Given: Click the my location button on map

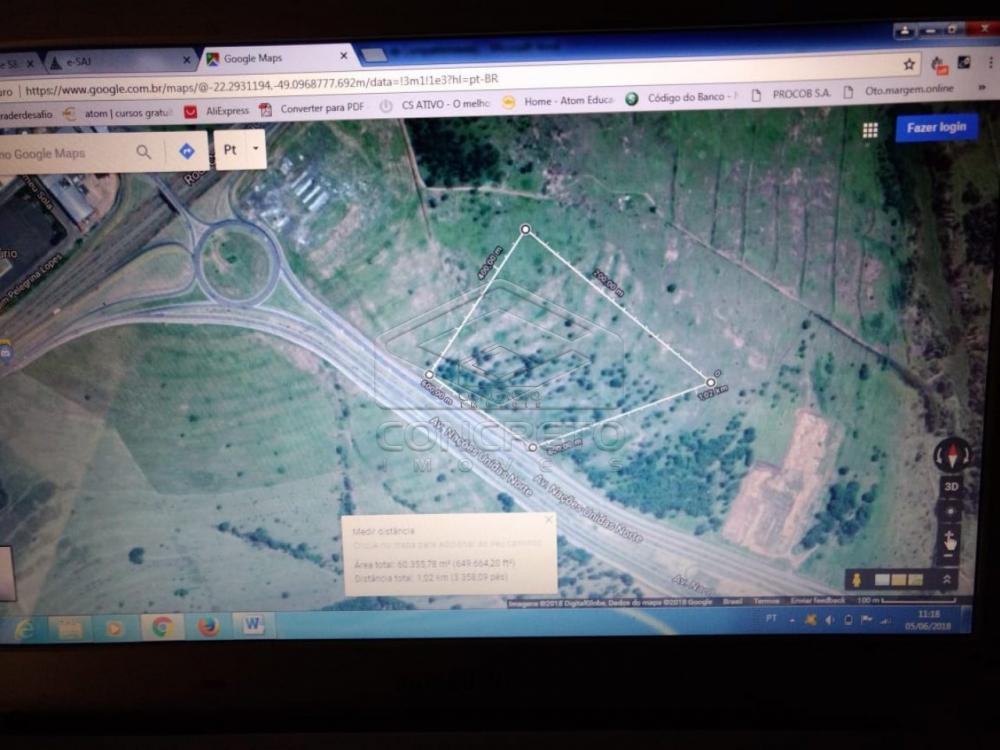Looking at the screenshot, I should 949,512.
